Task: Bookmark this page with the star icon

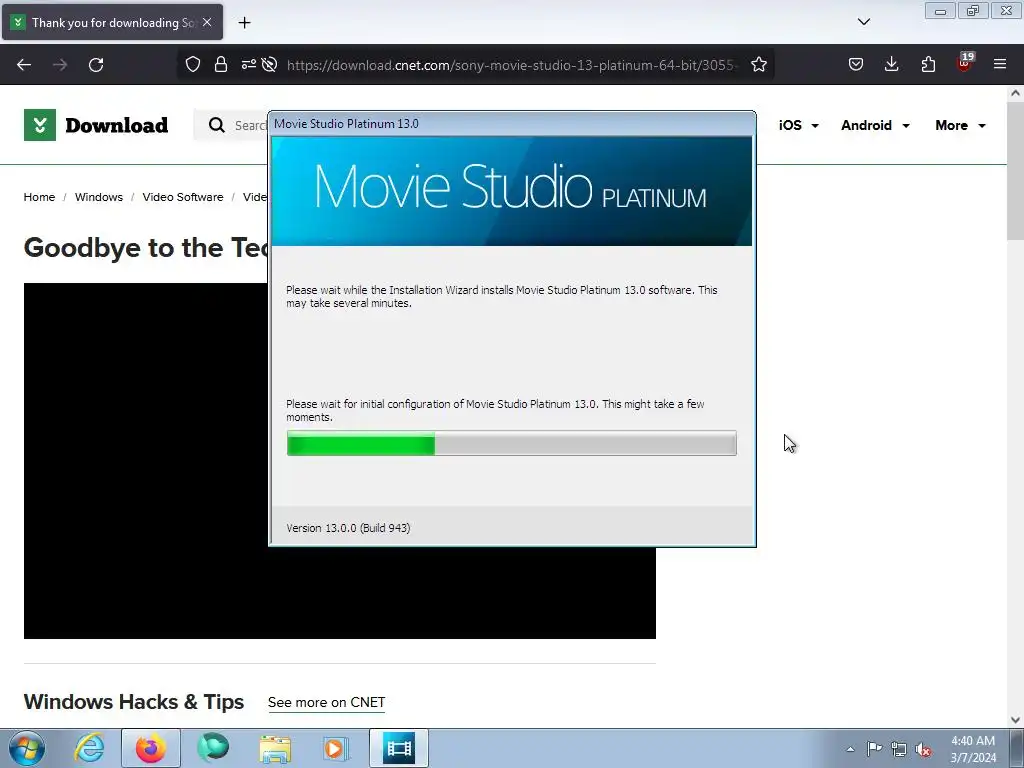Action: (x=758, y=64)
